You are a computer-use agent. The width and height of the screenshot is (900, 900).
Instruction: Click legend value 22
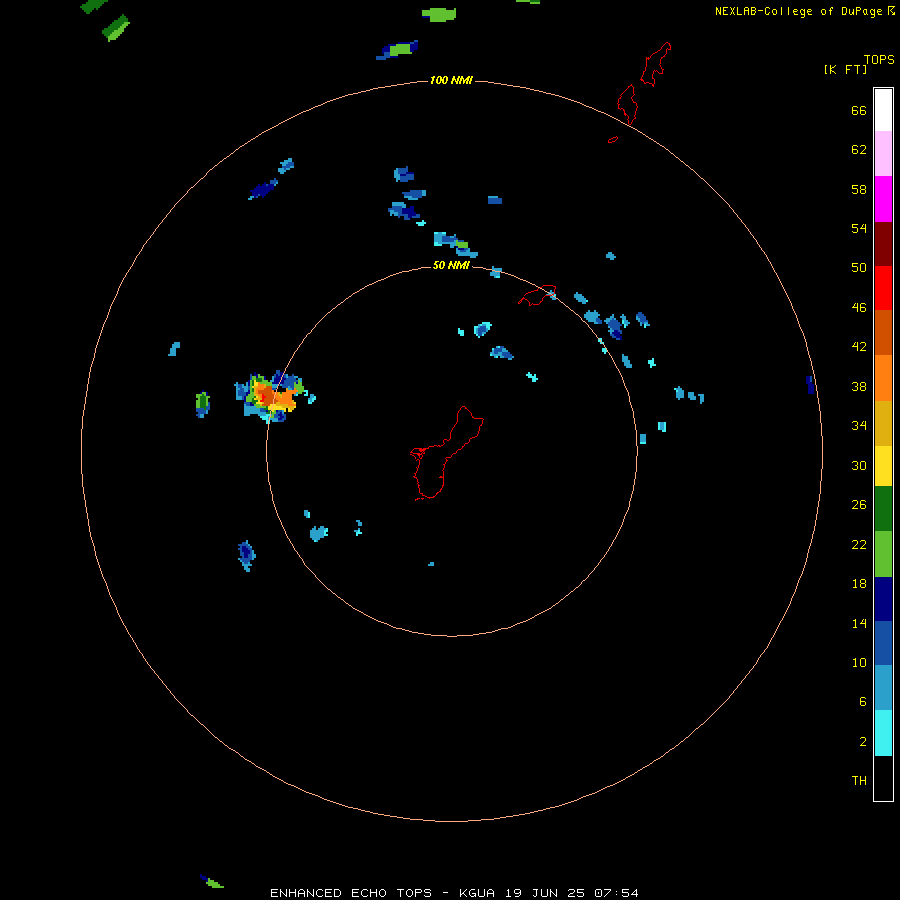tap(859, 544)
